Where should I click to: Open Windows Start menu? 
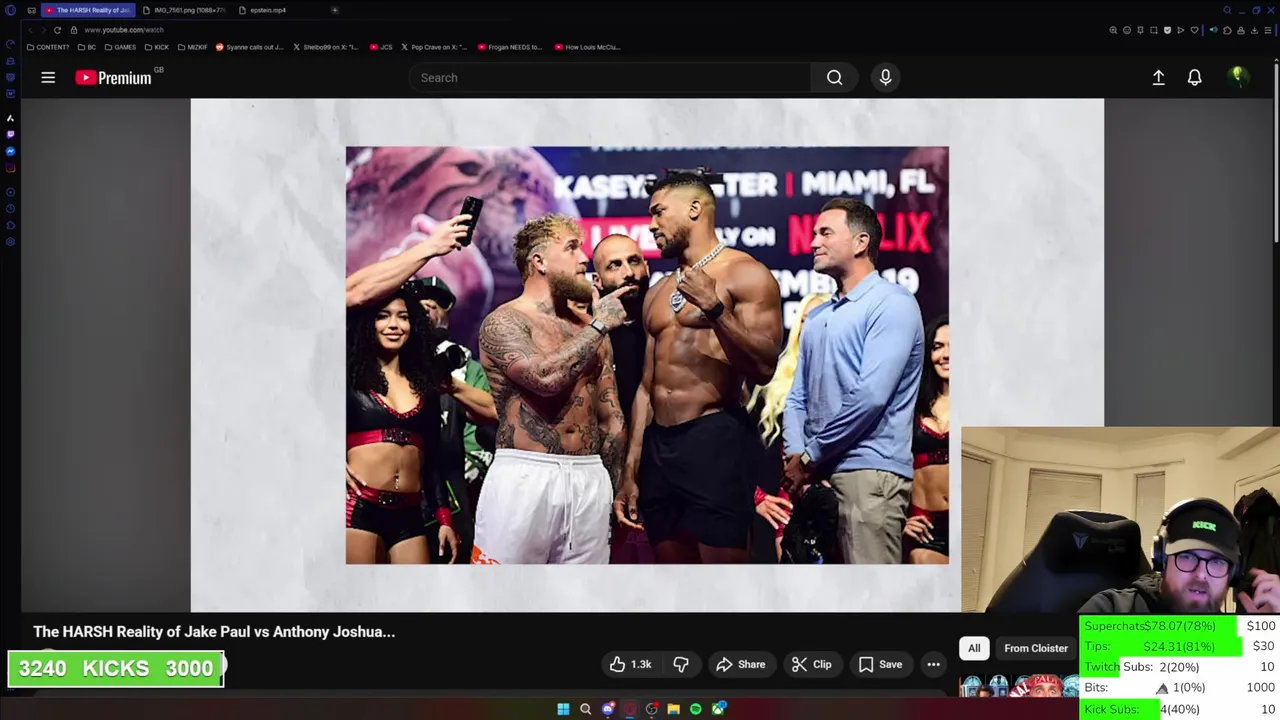point(563,709)
